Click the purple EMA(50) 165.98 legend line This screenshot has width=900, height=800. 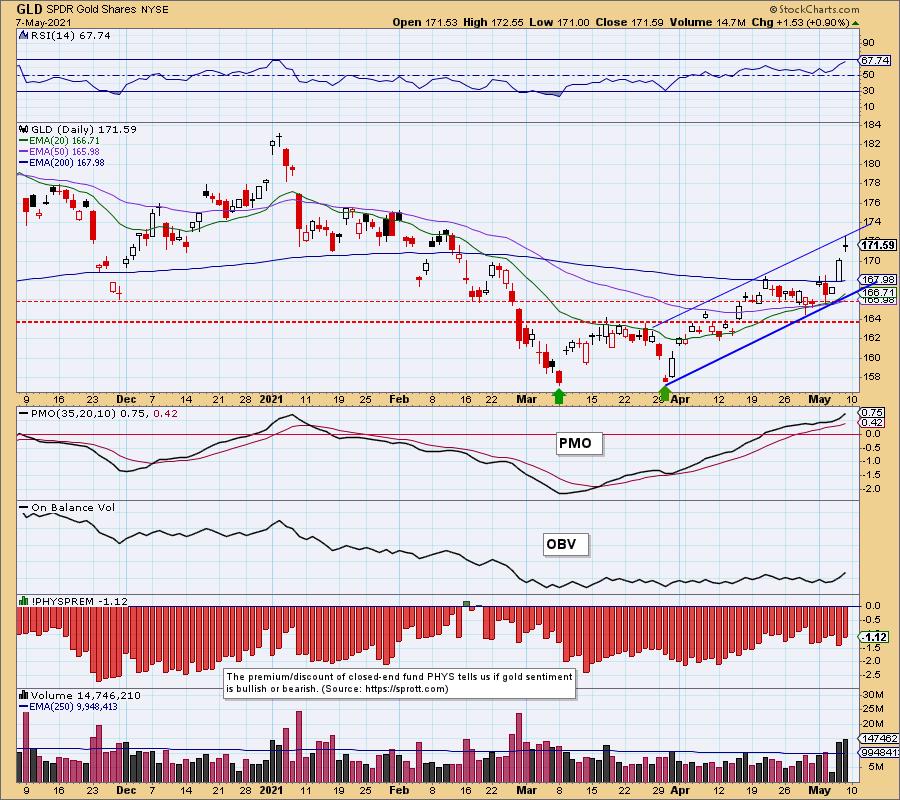(x=59, y=152)
